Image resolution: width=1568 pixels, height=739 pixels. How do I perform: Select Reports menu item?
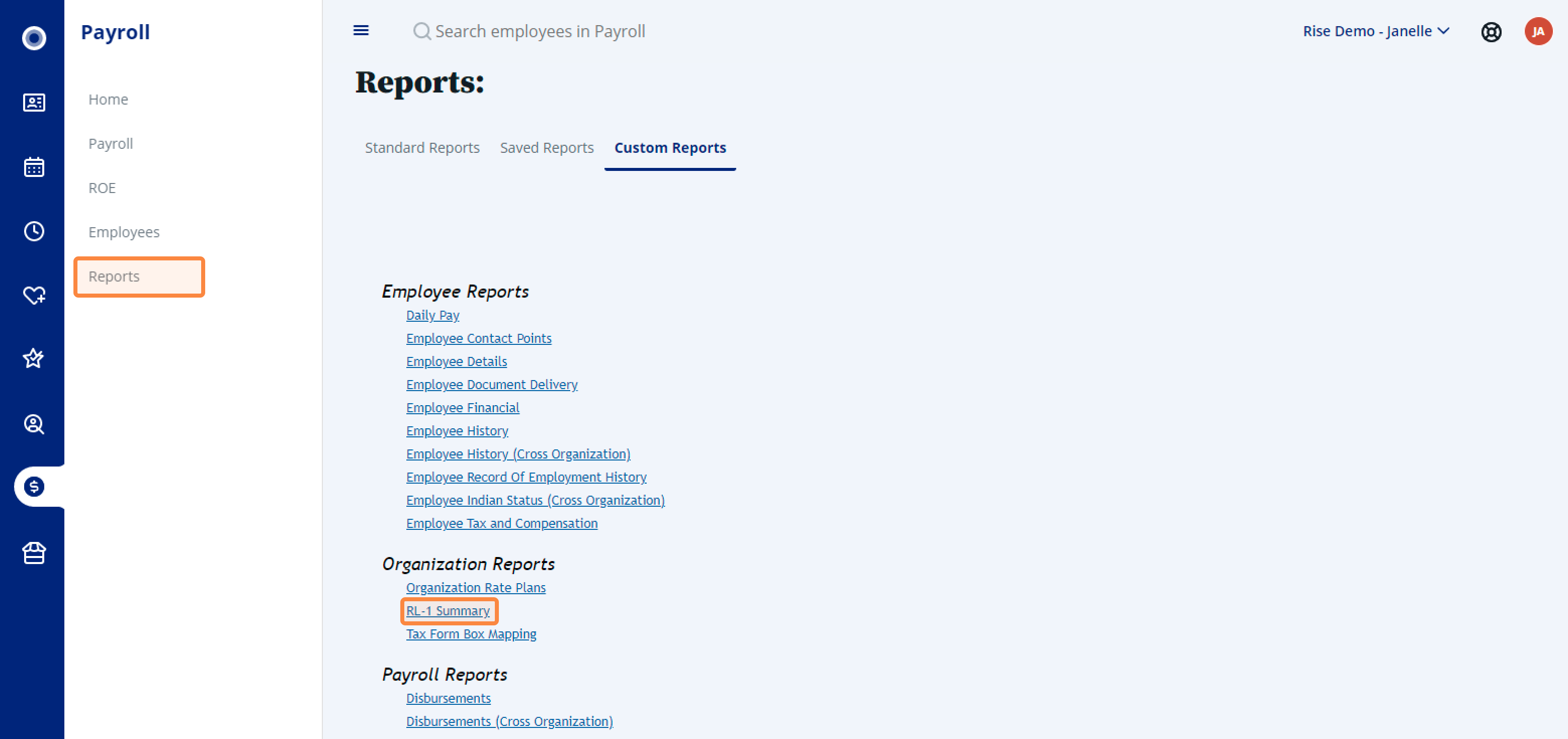[x=139, y=276]
